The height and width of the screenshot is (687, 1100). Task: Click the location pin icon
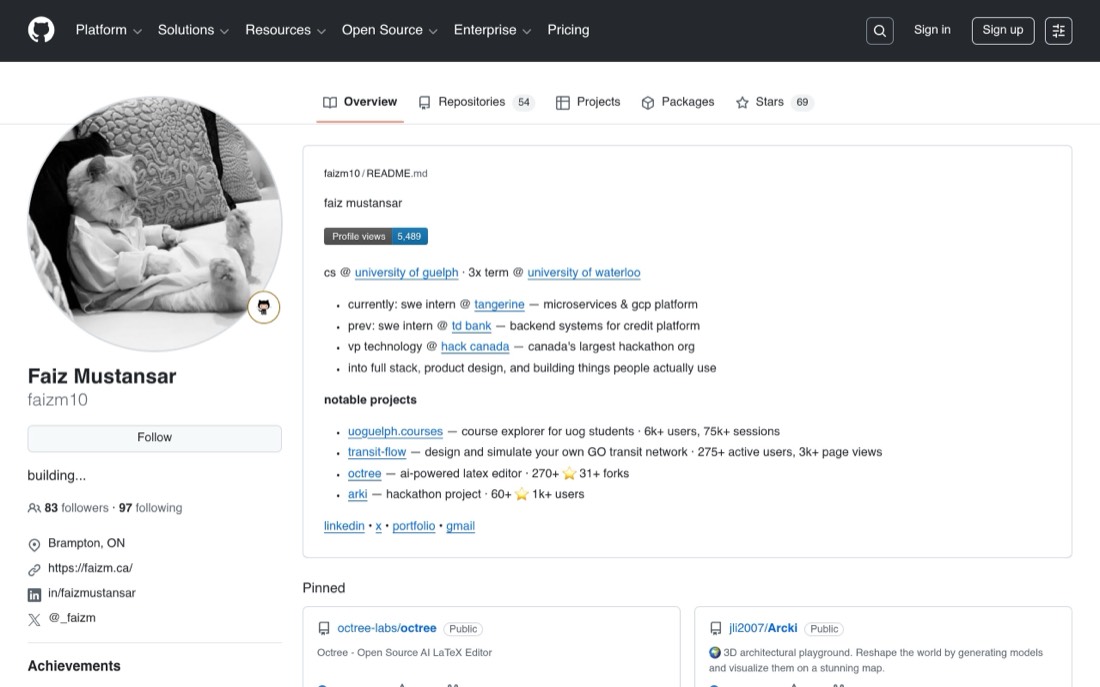pyautogui.click(x=34, y=545)
